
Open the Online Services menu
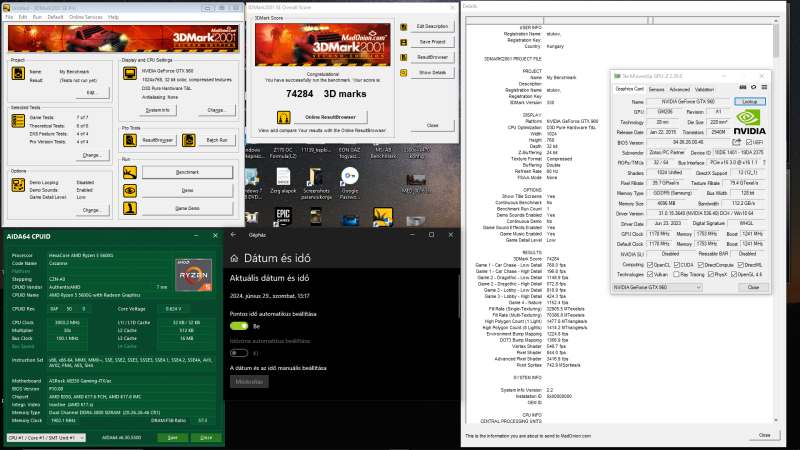point(86,17)
